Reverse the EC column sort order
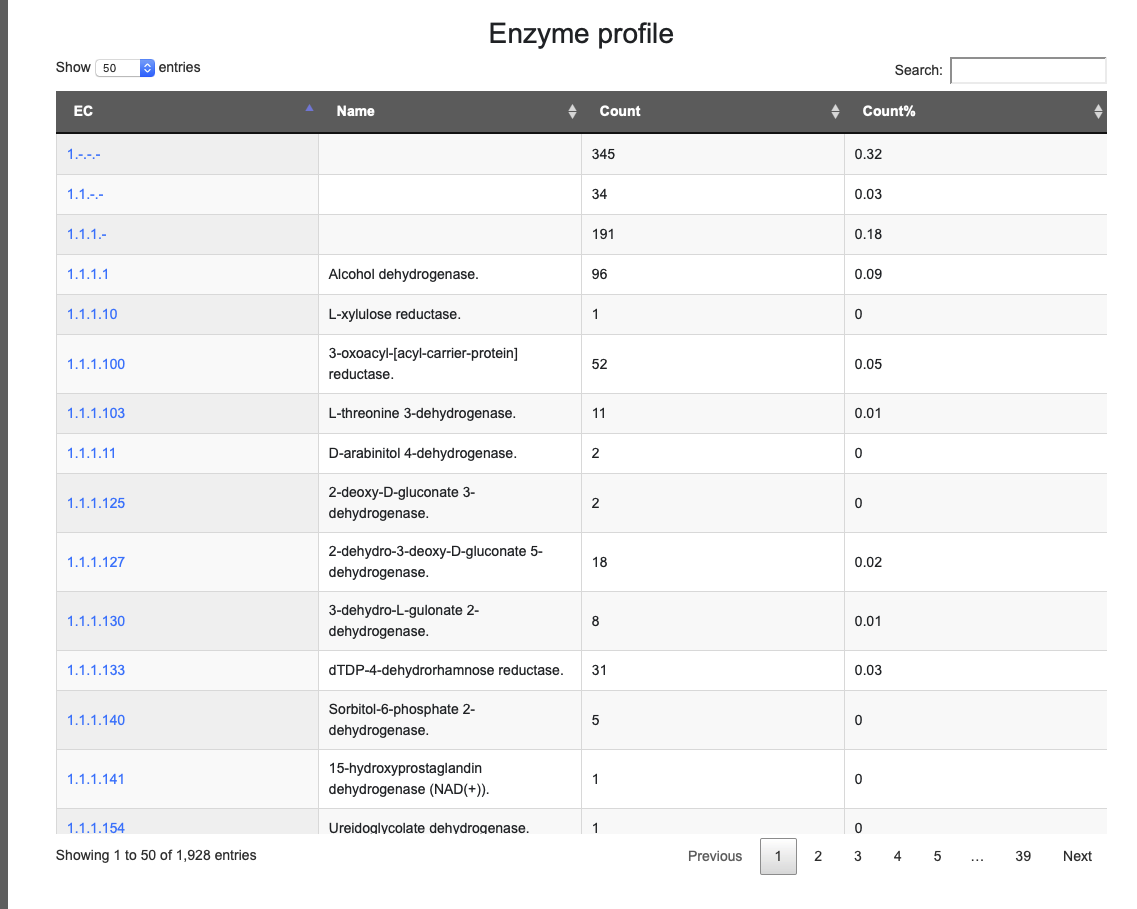The width and height of the screenshot is (1137, 909). click(x=308, y=111)
